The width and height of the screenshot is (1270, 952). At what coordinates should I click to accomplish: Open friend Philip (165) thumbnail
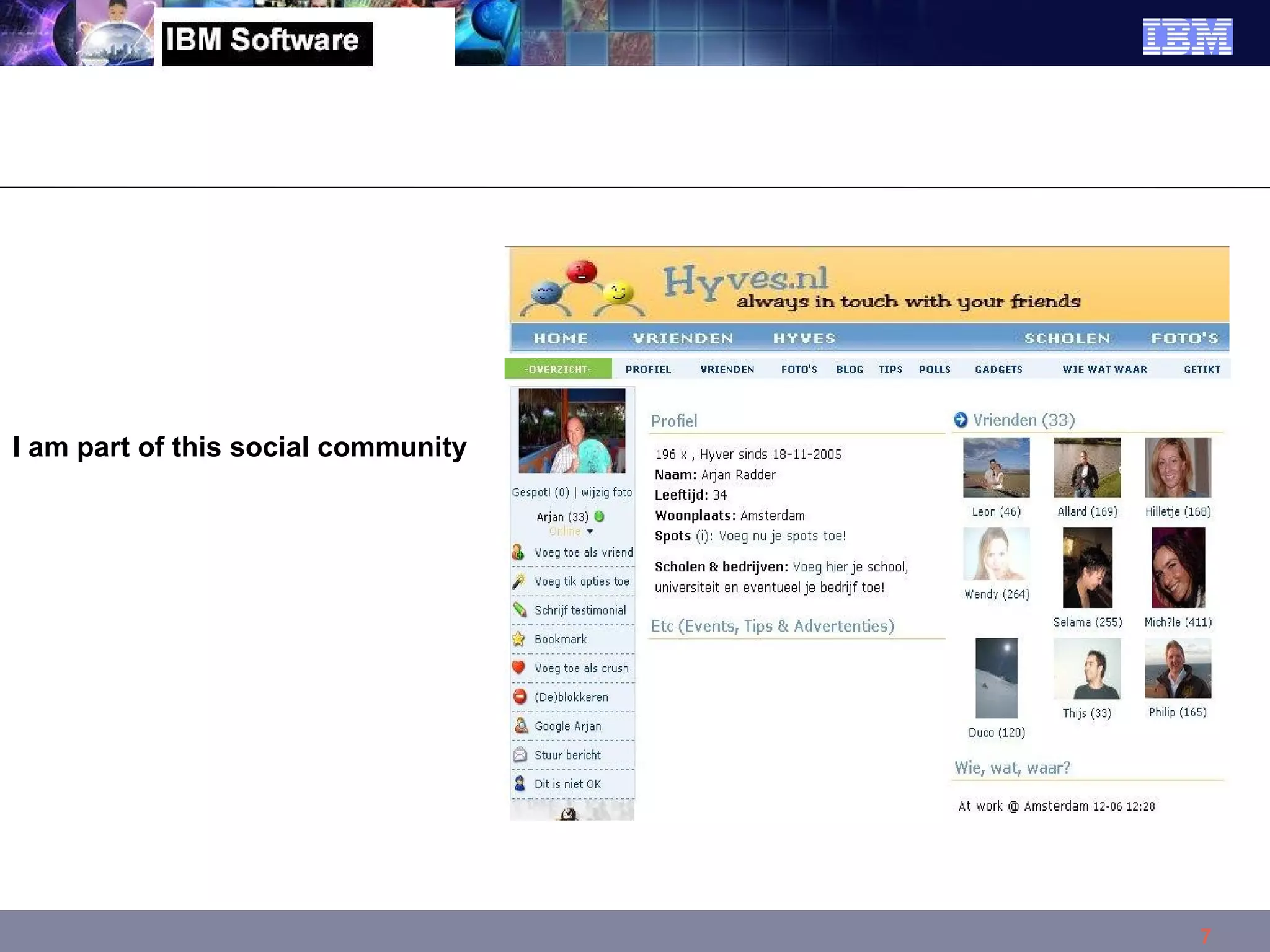point(1178,668)
